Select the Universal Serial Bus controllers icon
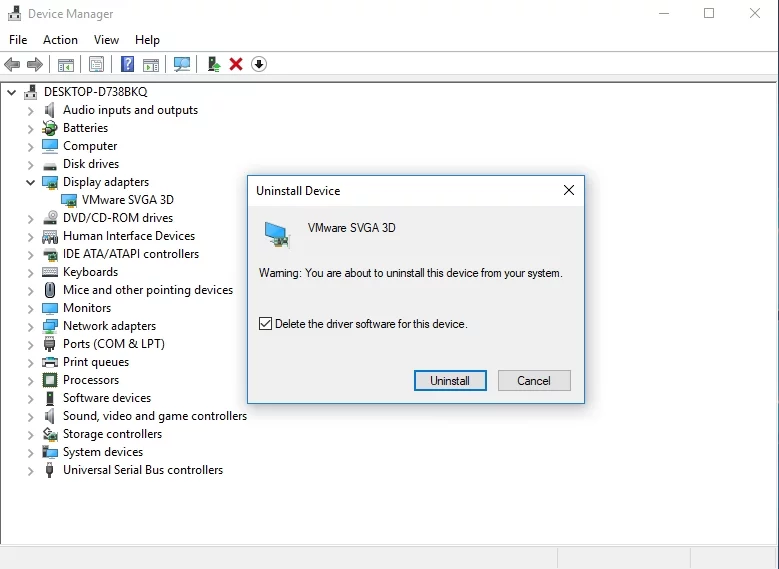 click(x=49, y=470)
